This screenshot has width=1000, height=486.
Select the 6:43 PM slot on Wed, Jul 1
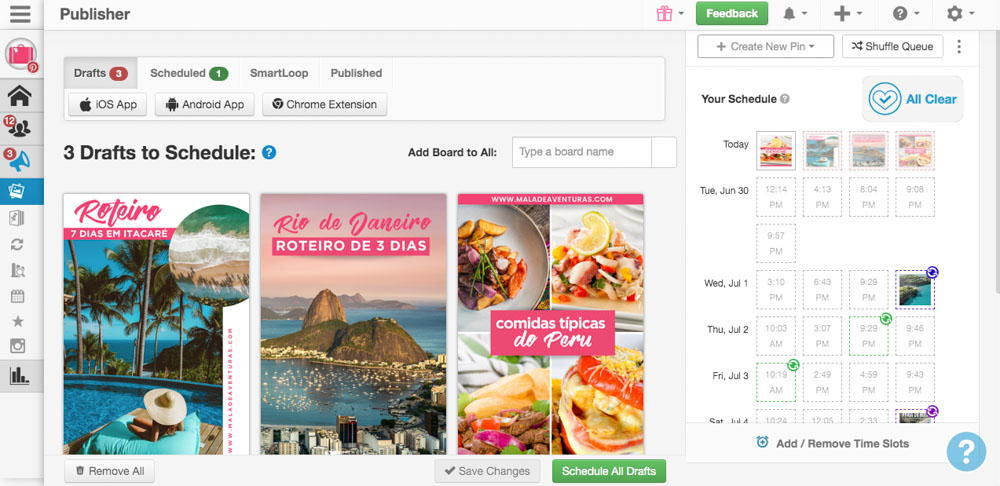822,290
